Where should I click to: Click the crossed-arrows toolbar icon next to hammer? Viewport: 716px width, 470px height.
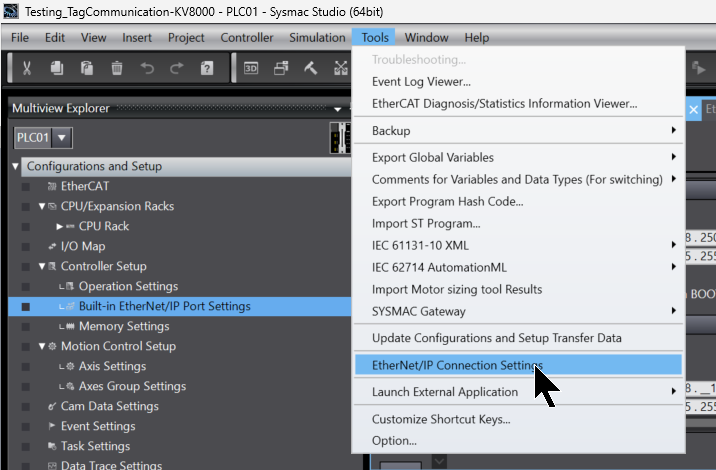[x=341, y=68]
